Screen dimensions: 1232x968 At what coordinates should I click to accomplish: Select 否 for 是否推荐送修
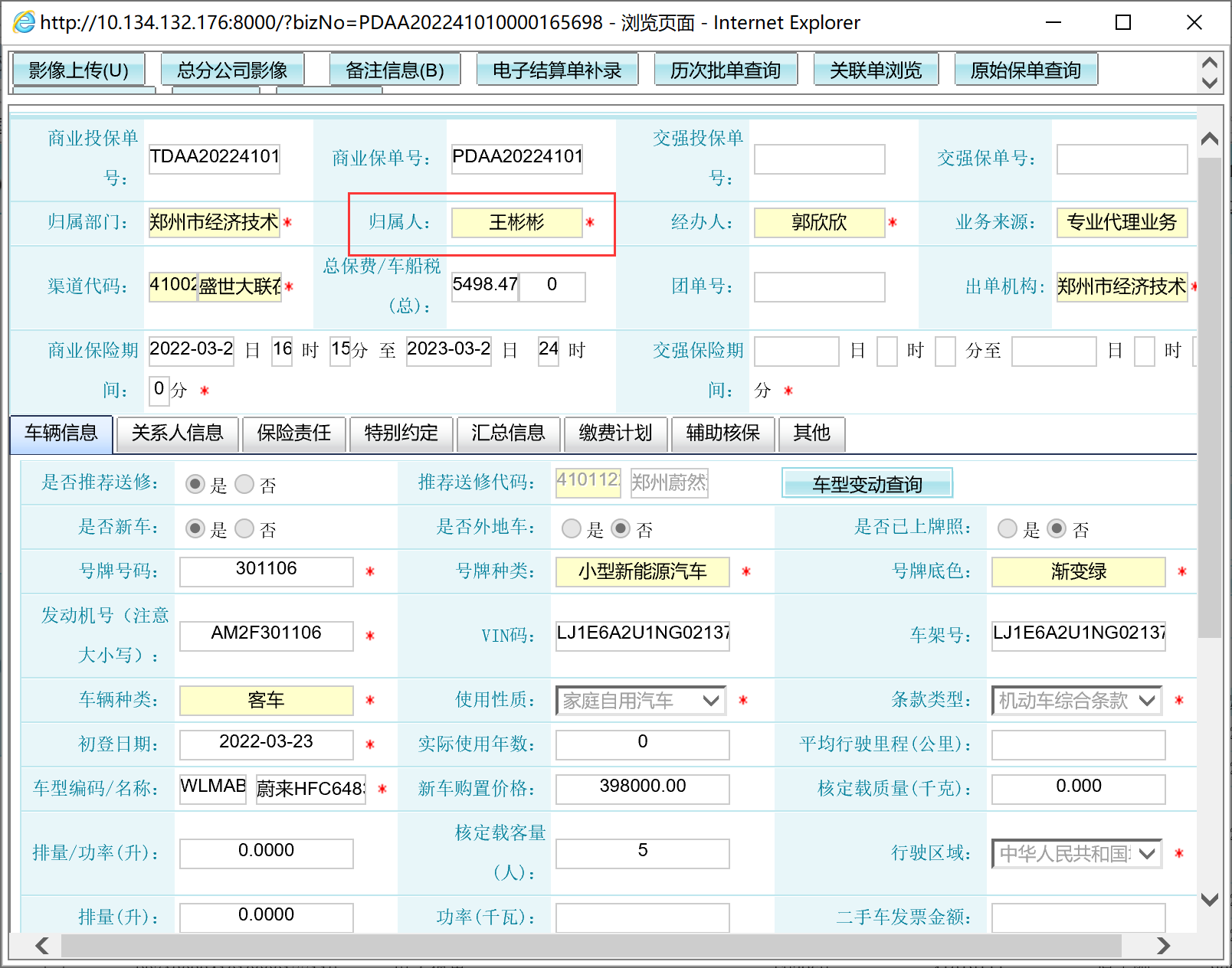[244, 484]
